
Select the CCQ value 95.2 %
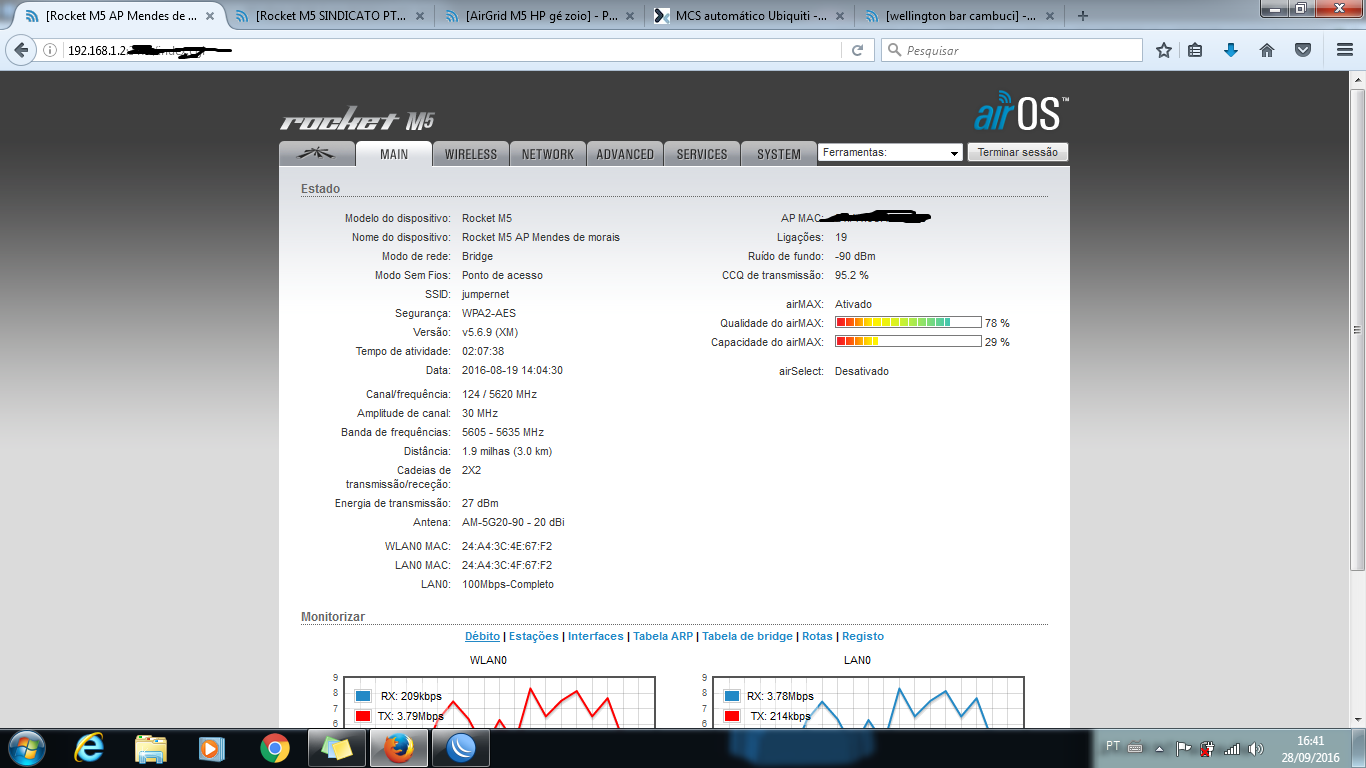click(852, 275)
